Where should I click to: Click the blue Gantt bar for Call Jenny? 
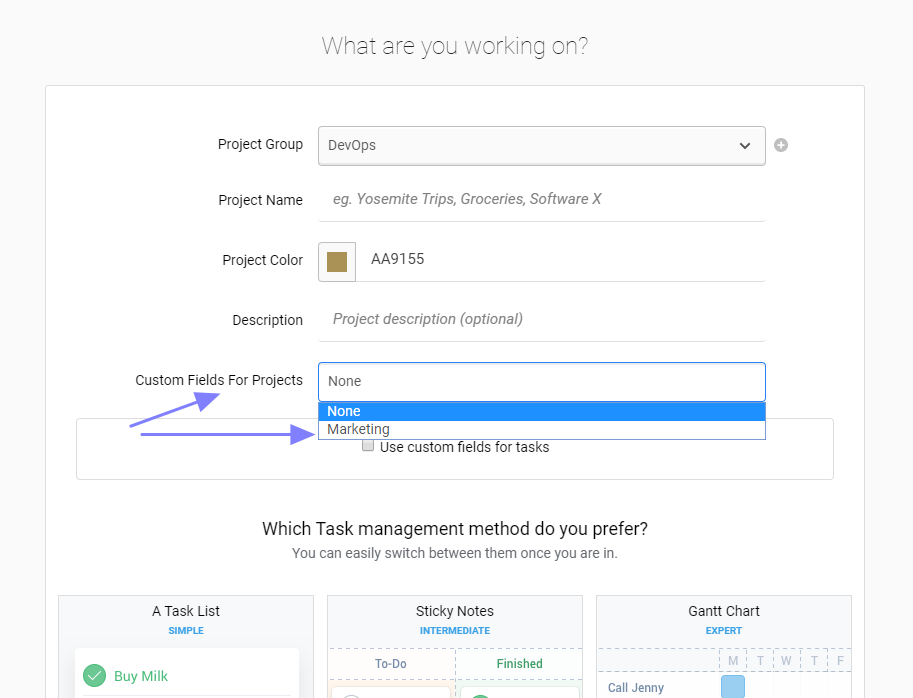point(732,686)
